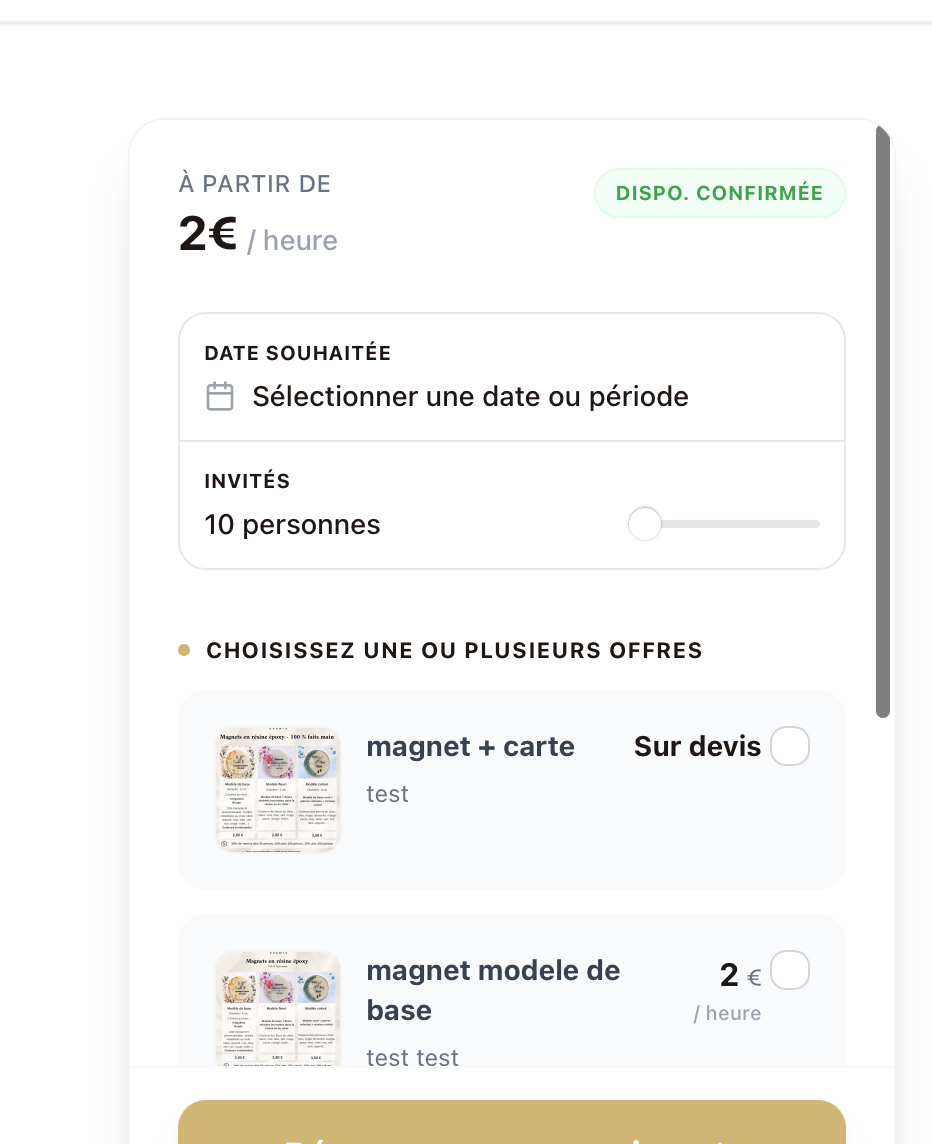Image resolution: width=932 pixels, height=1144 pixels.
Task: Click the 'DISPO. CONFIRMÉE' availability badge
Action: tap(720, 193)
